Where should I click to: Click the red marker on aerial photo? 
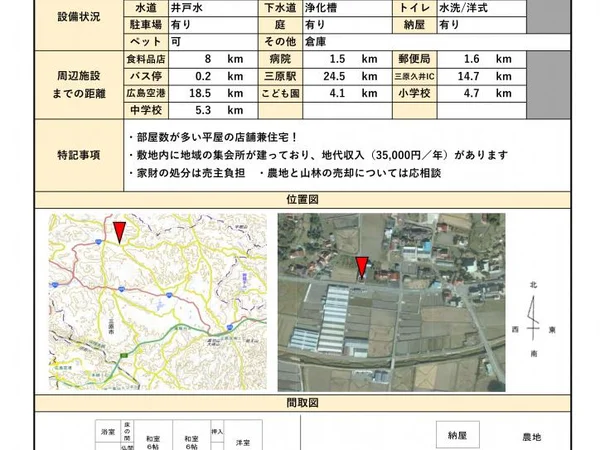362,267
